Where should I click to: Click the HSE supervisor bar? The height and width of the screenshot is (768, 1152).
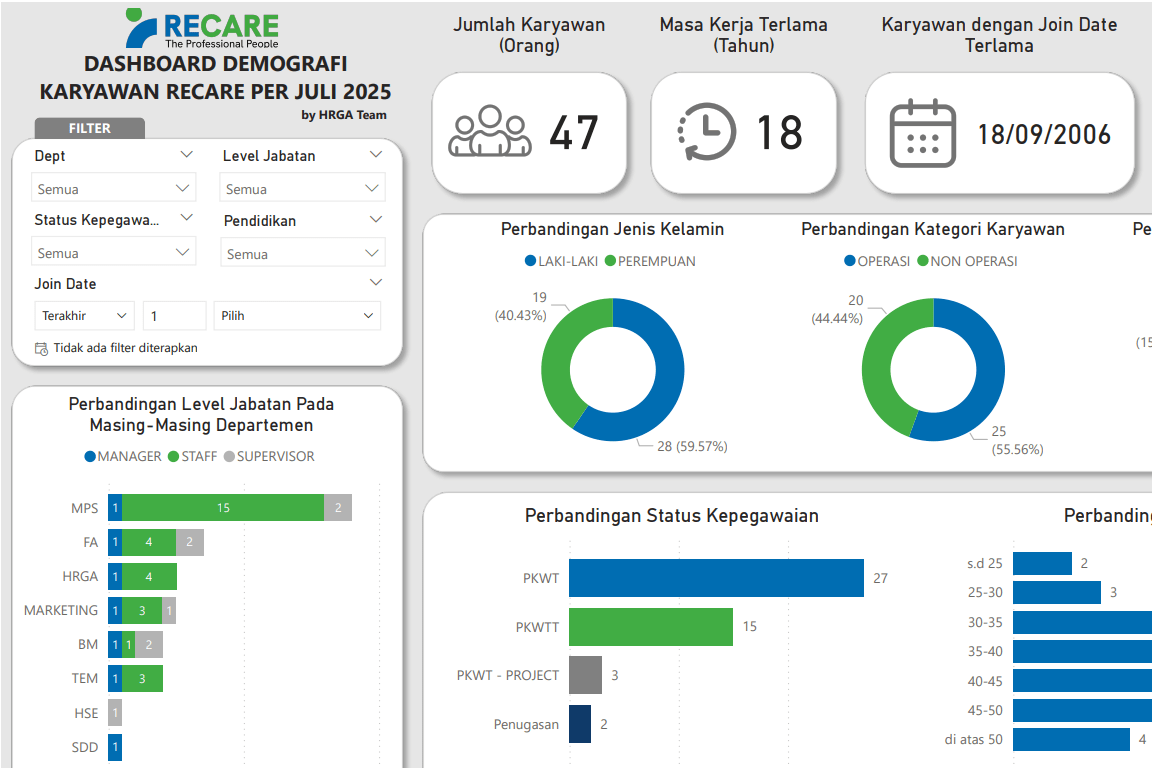pos(115,713)
